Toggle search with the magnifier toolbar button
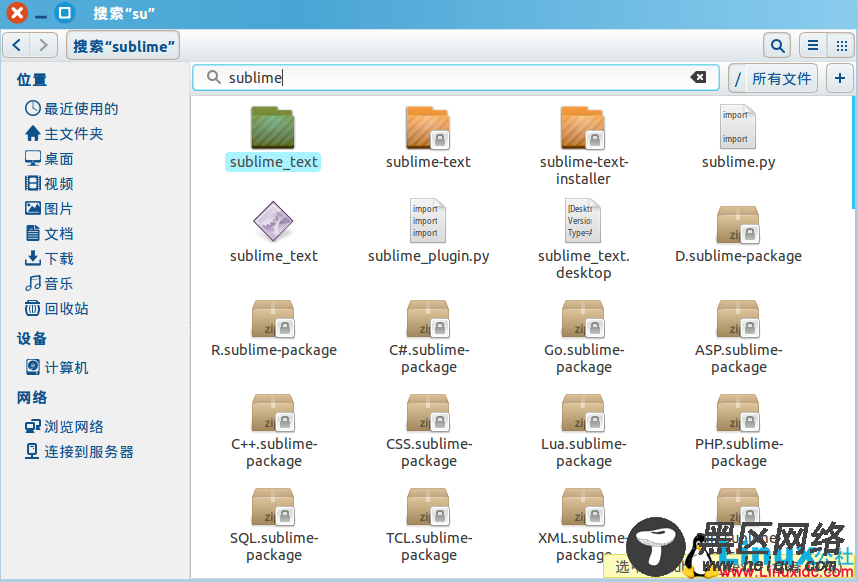This screenshot has width=858, height=582. [778, 45]
